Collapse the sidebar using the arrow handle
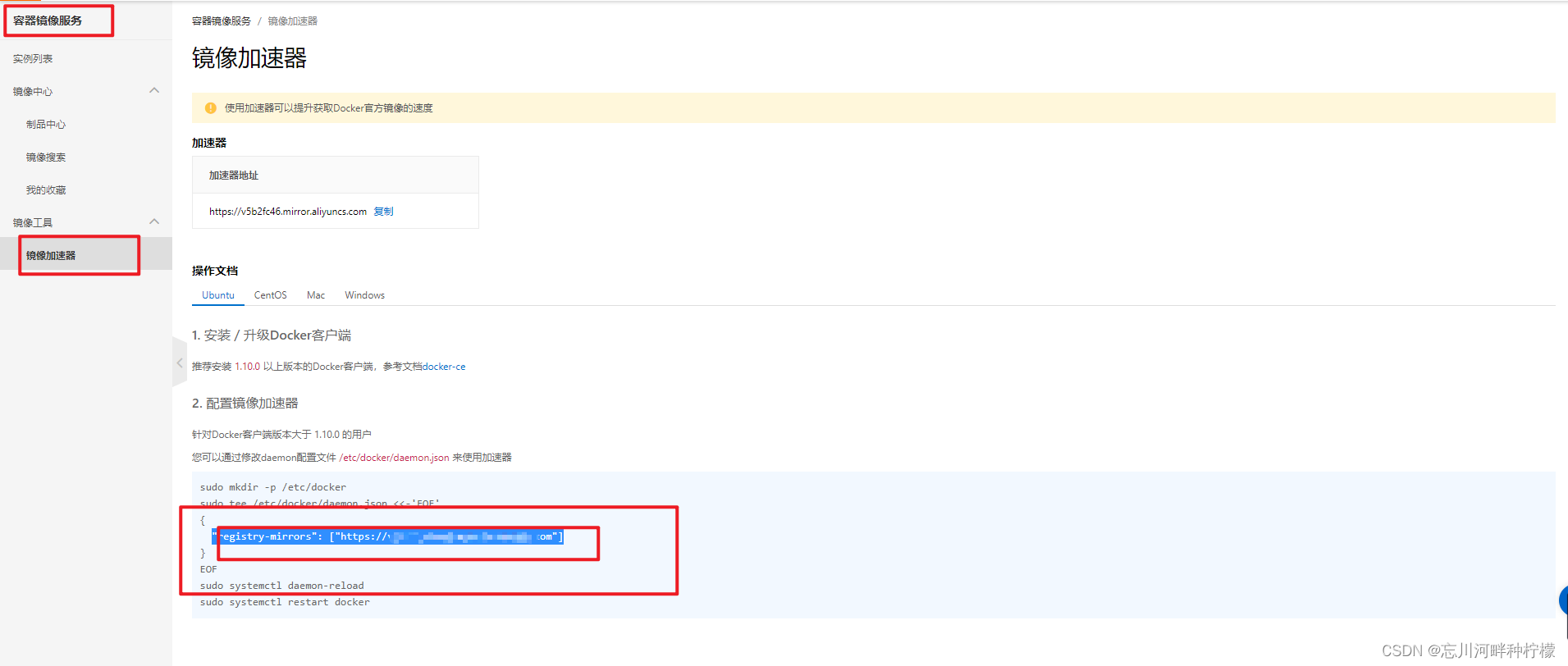This screenshot has height=666, width=1568. (x=180, y=363)
